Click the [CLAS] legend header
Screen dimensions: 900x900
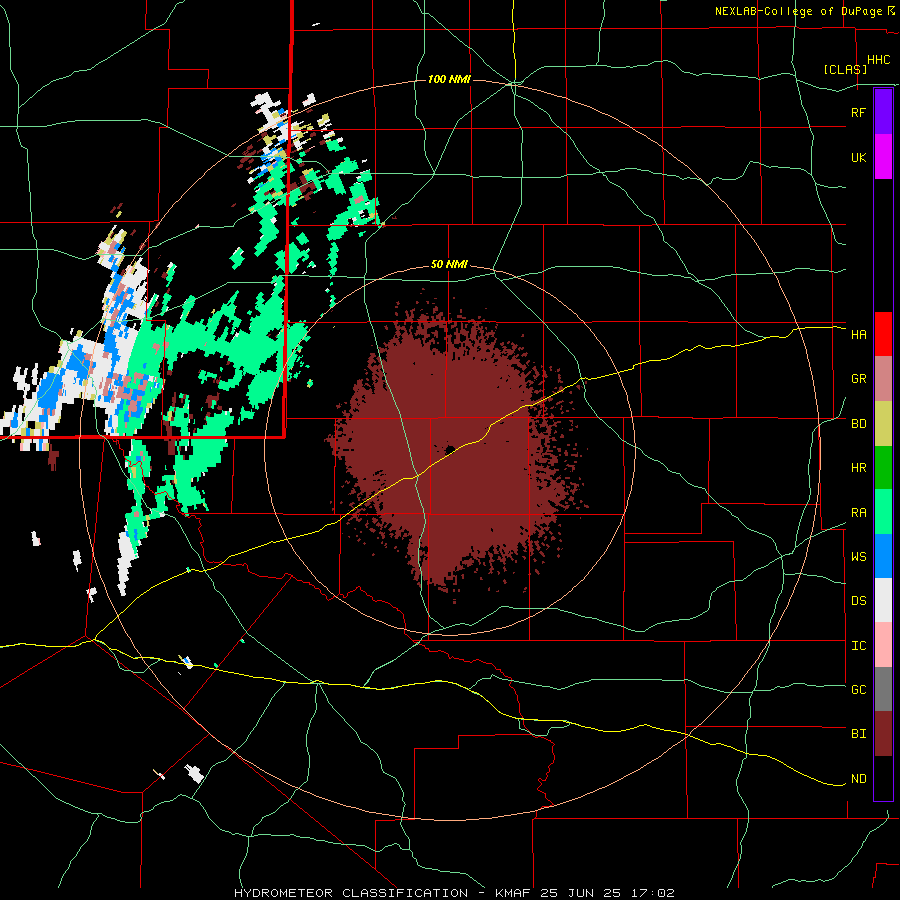845,69
